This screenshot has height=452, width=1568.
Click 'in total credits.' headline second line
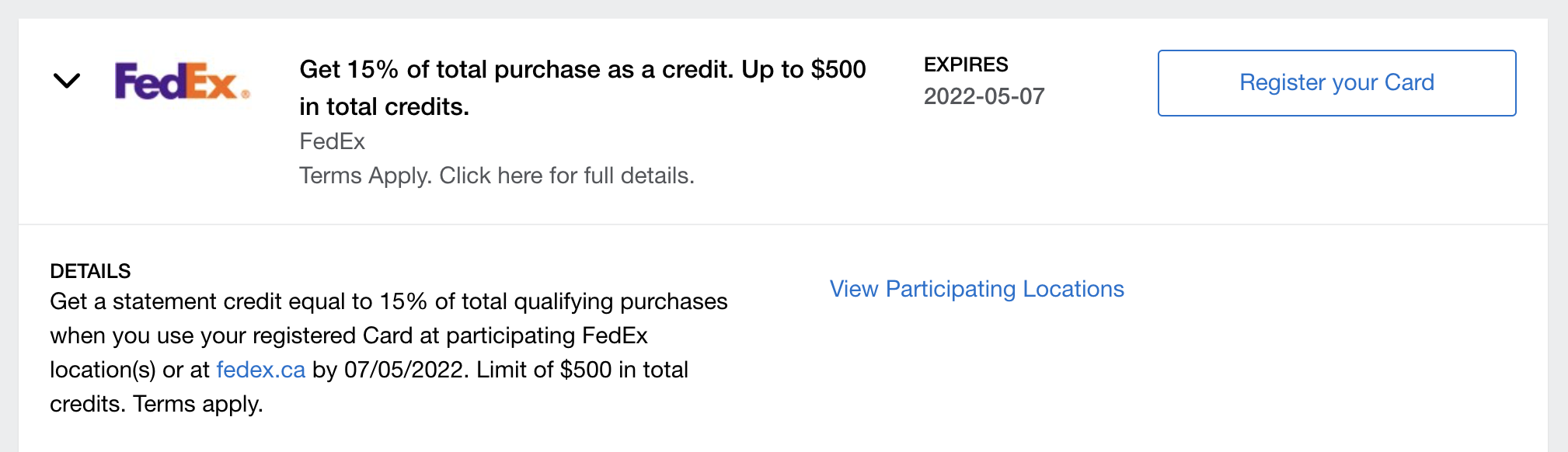(x=384, y=107)
